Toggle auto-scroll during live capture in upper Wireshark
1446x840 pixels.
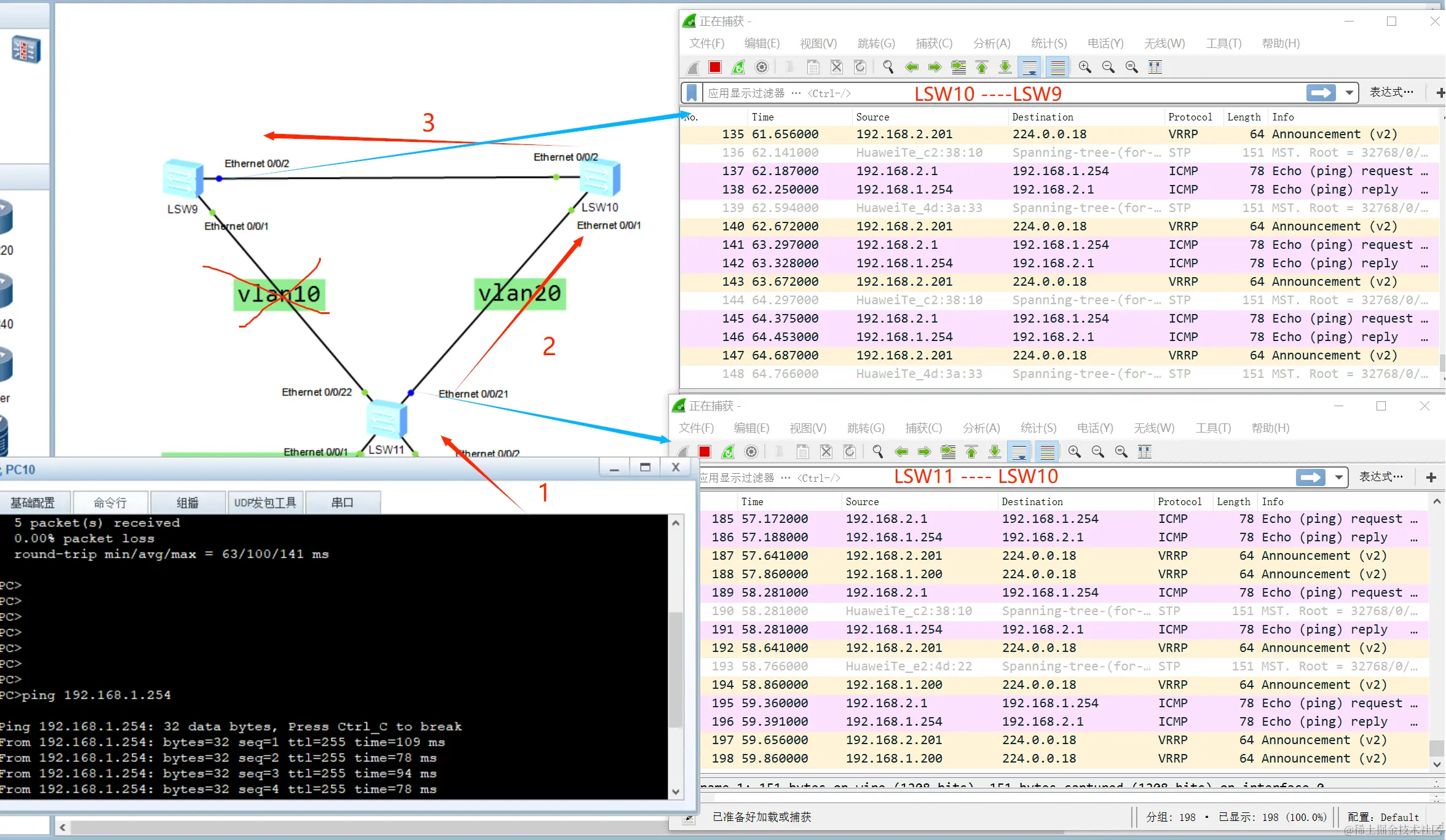coord(1029,67)
